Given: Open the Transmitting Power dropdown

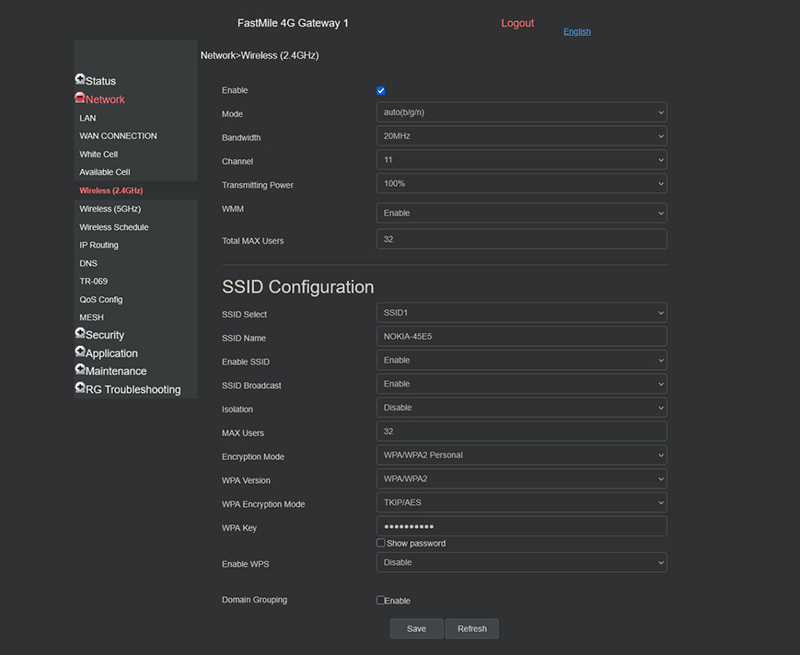Looking at the screenshot, I should 521,184.
